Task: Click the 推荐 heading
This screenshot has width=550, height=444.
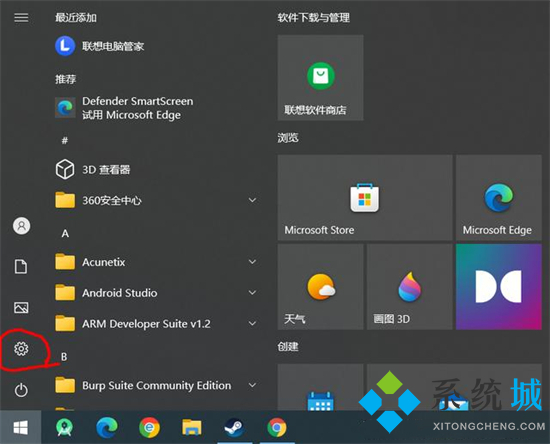Action: (65, 79)
